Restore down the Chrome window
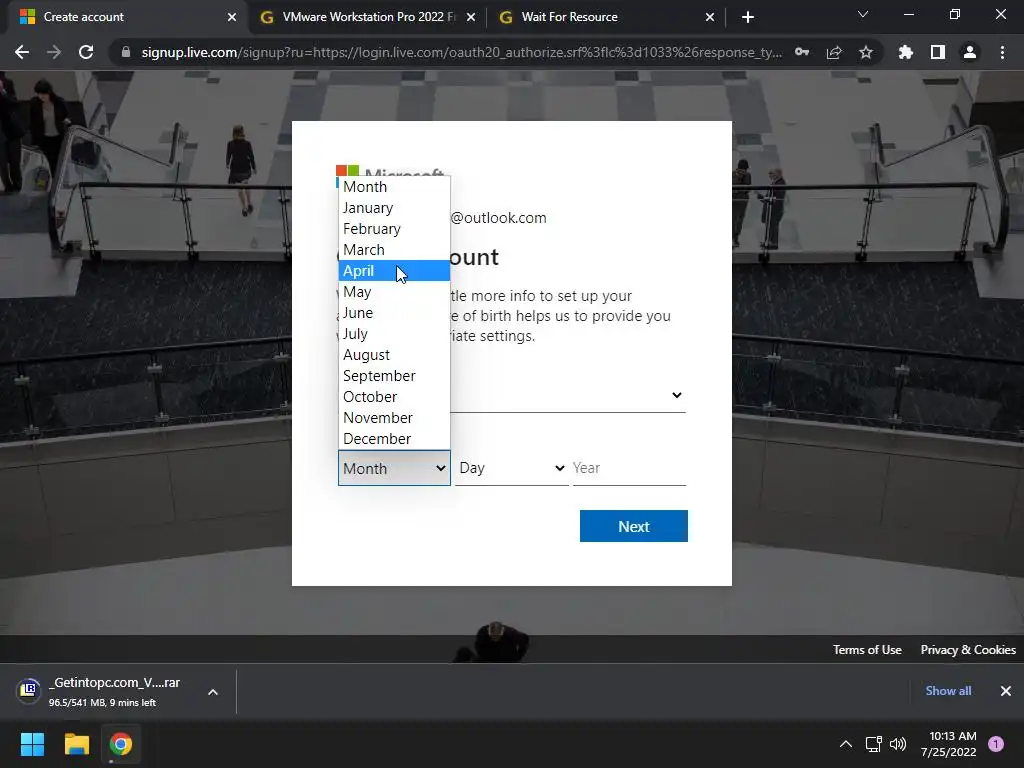Viewport: 1024px width, 768px height. [x=955, y=14]
